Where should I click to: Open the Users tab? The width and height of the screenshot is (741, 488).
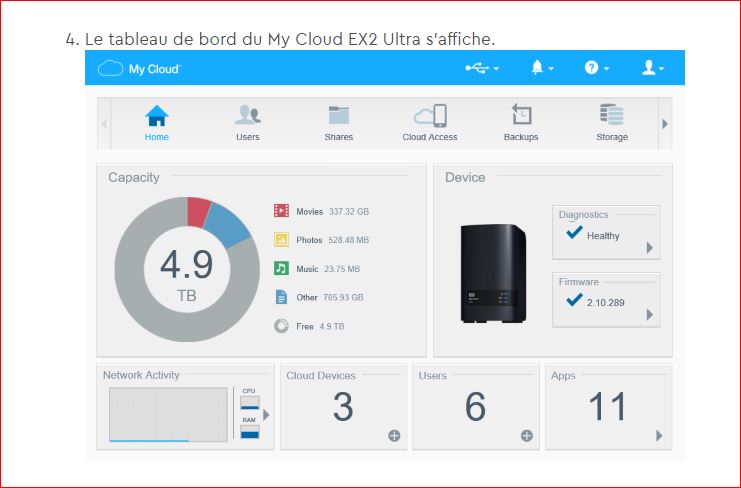(248, 123)
